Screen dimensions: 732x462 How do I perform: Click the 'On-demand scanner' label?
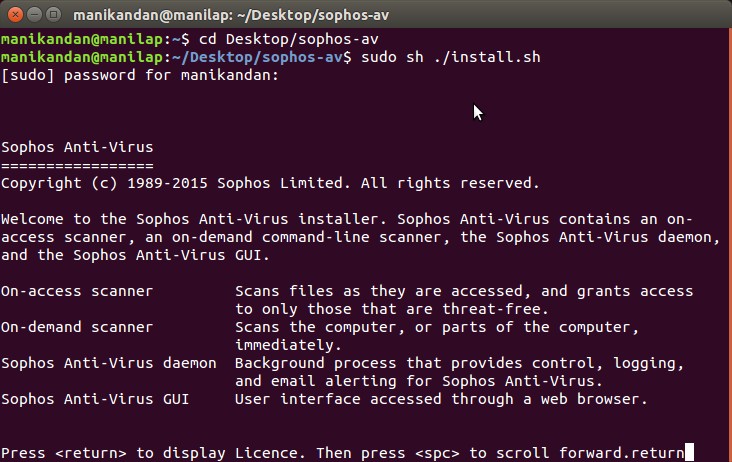coord(77,327)
